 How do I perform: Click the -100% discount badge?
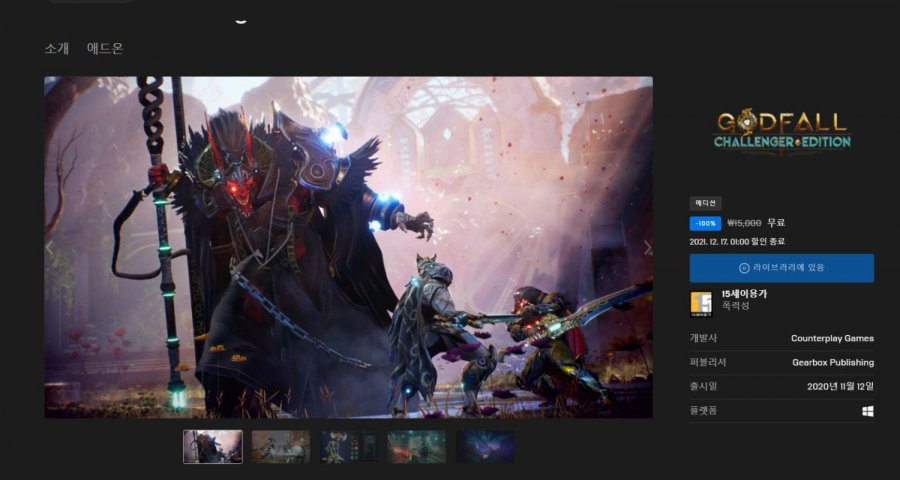click(x=705, y=223)
